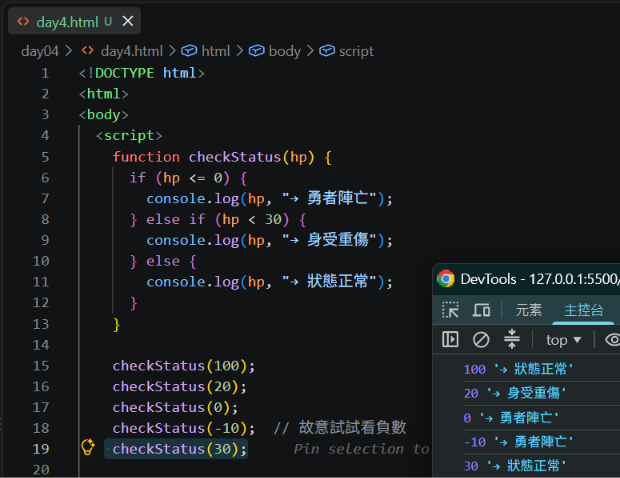620x478 pixels.
Task: Click the highlighted checkStatus(30) line
Action: click(180, 449)
